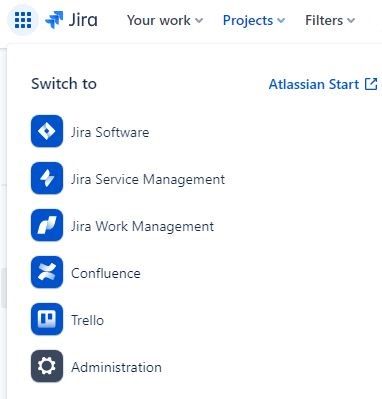Image resolution: width=382 pixels, height=399 pixels.
Task: Click the Trello icon
Action: tap(47, 319)
